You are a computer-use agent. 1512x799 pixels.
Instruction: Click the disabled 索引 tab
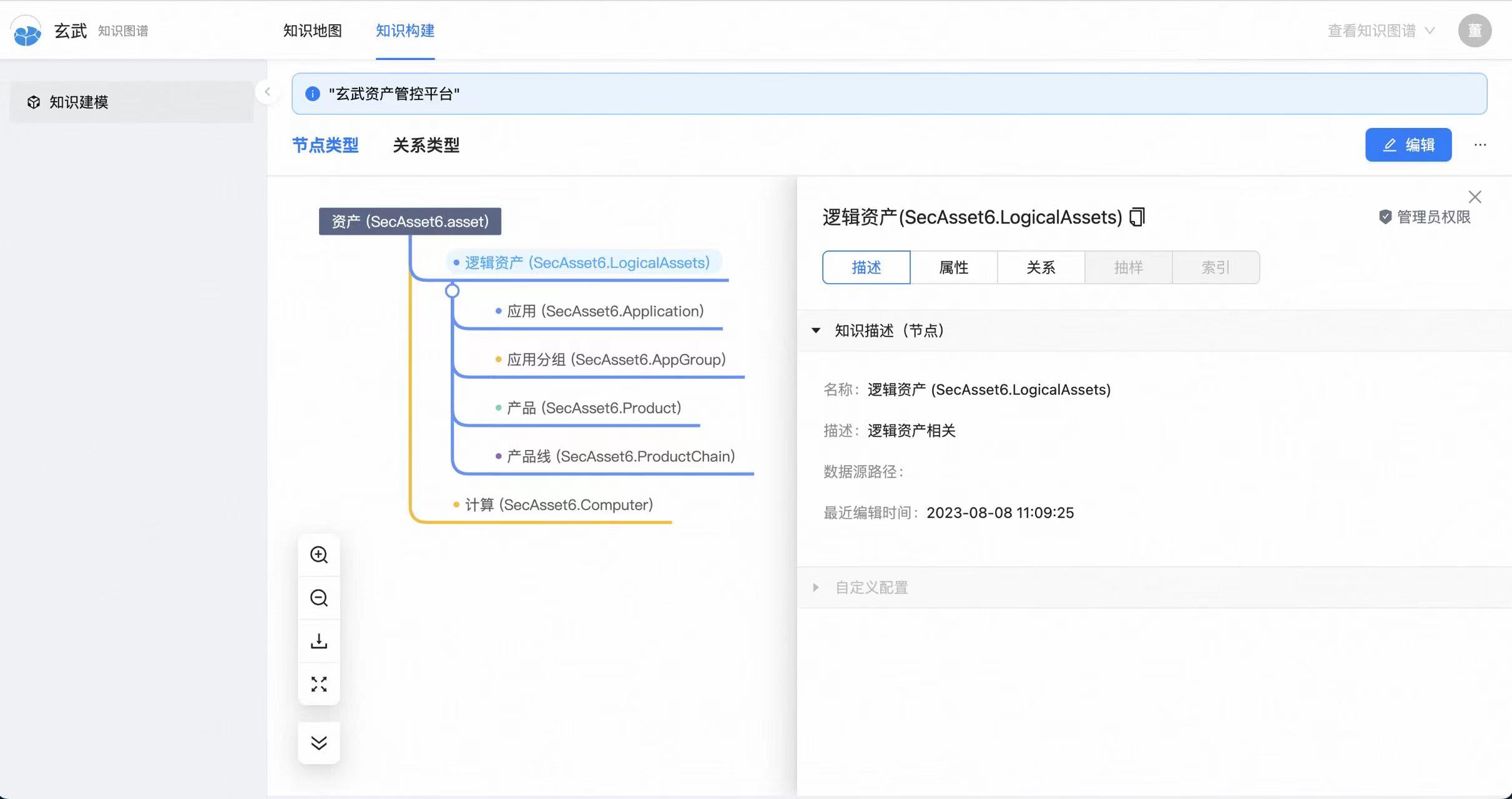[1216, 268]
